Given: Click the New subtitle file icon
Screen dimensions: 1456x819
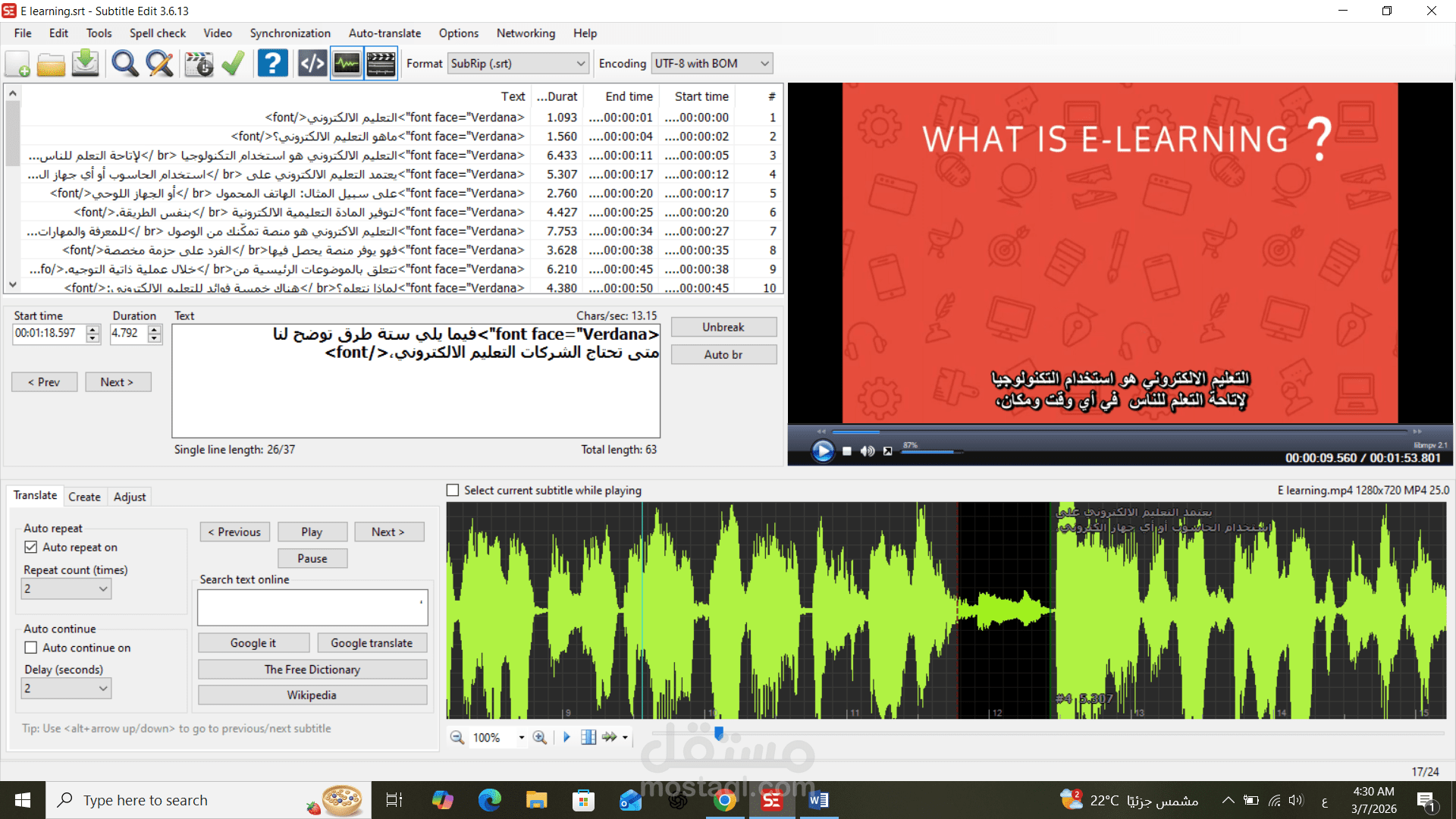Looking at the screenshot, I should [x=17, y=64].
